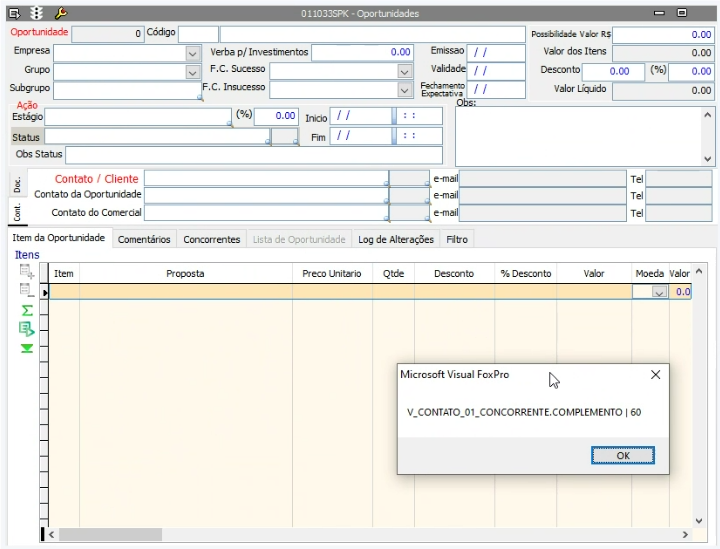Expand the Empresa dropdown
The width and height of the screenshot is (720, 549).
193,52
